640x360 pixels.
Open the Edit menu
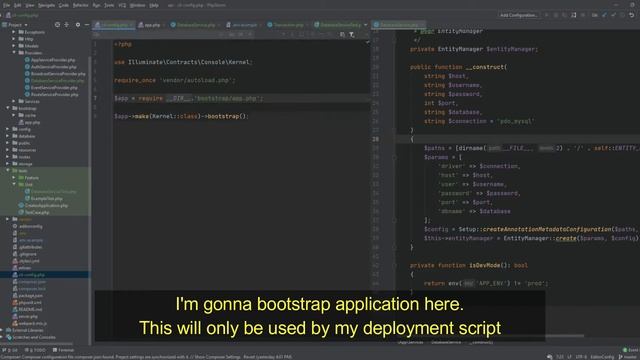click(18, 5)
